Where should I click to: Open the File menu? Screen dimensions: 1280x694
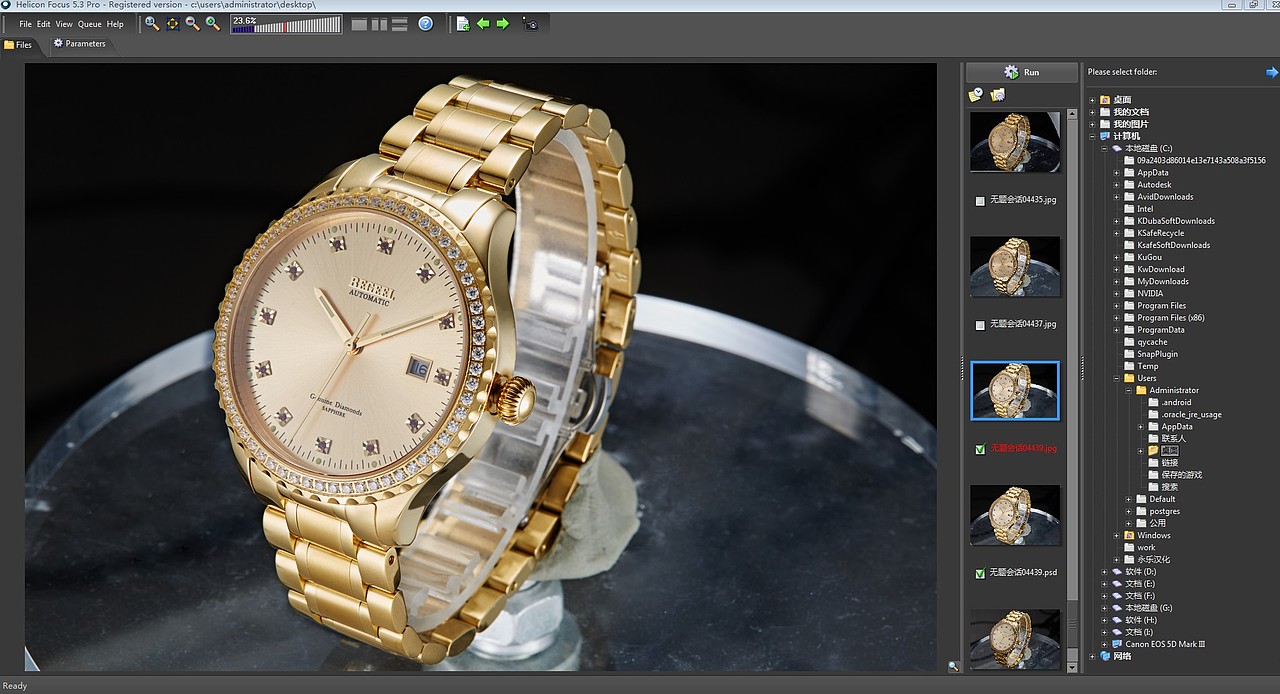[26, 24]
